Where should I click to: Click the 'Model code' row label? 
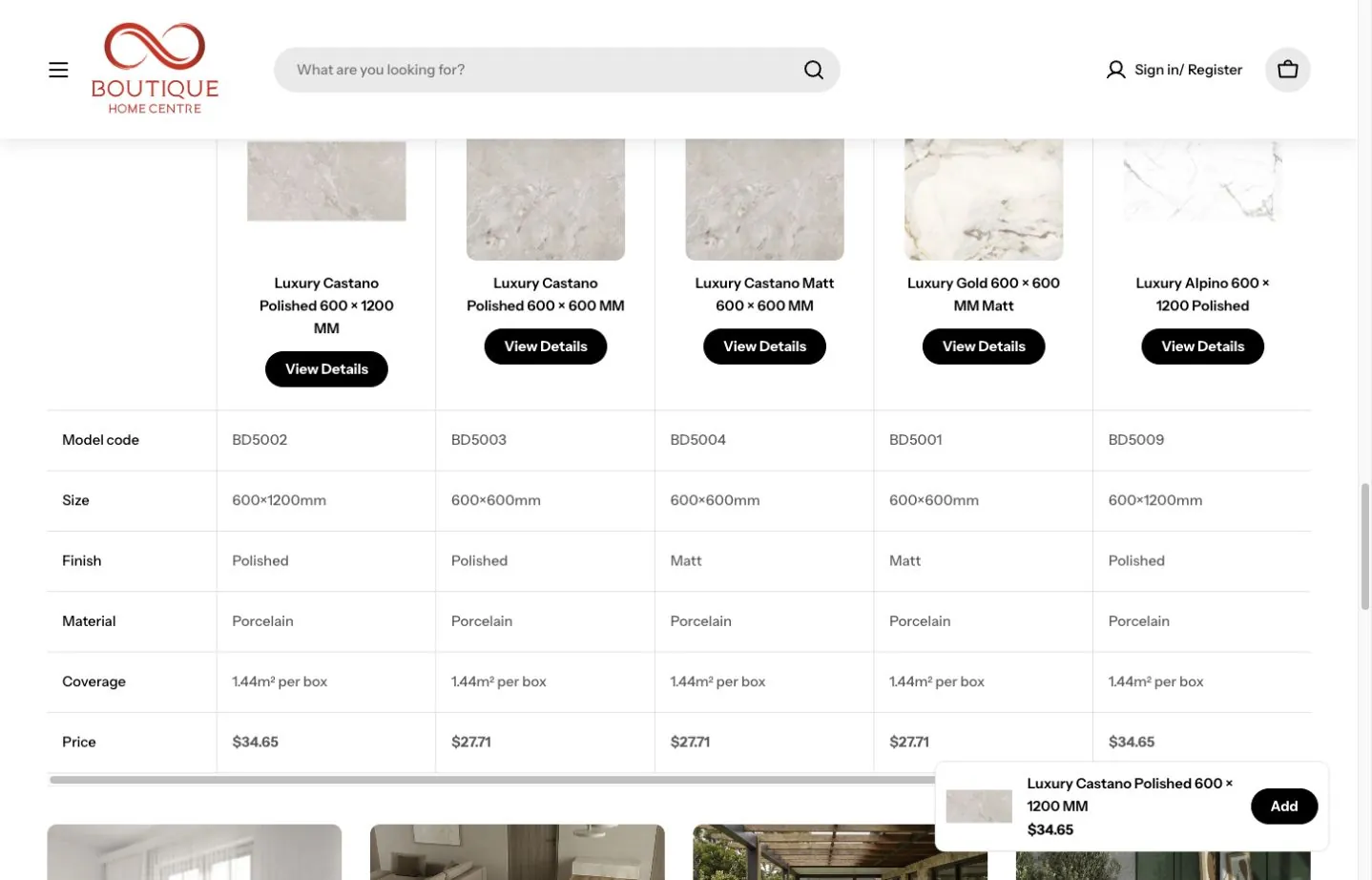pyautogui.click(x=100, y=440)
